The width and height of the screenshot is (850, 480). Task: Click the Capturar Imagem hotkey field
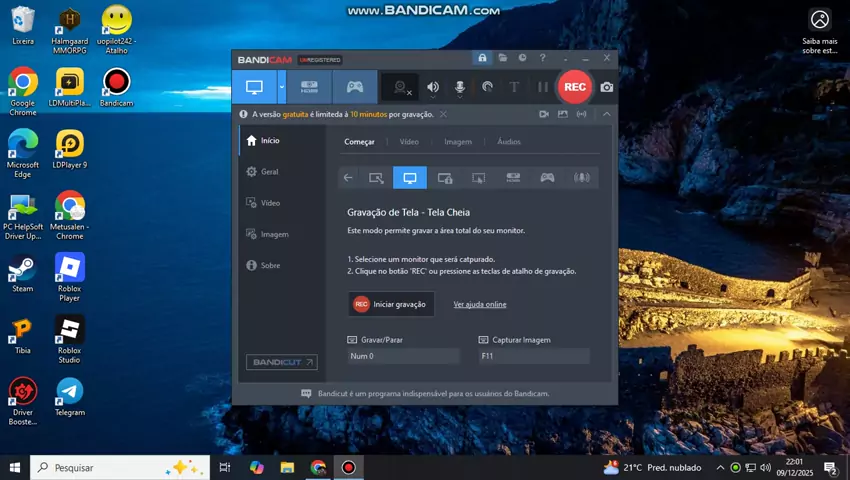tap(534, 356)
